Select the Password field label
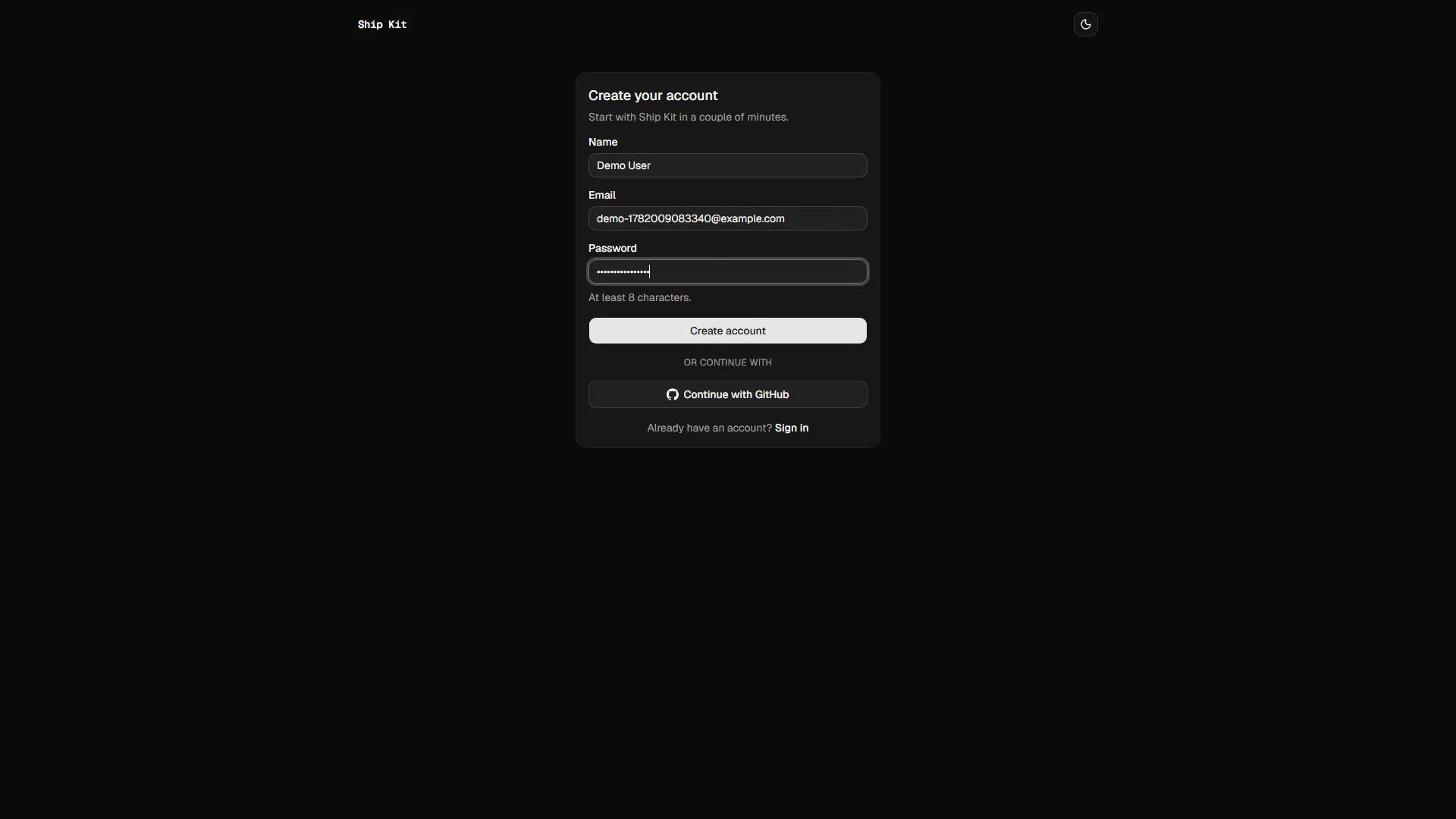 (x=612, y=248)
